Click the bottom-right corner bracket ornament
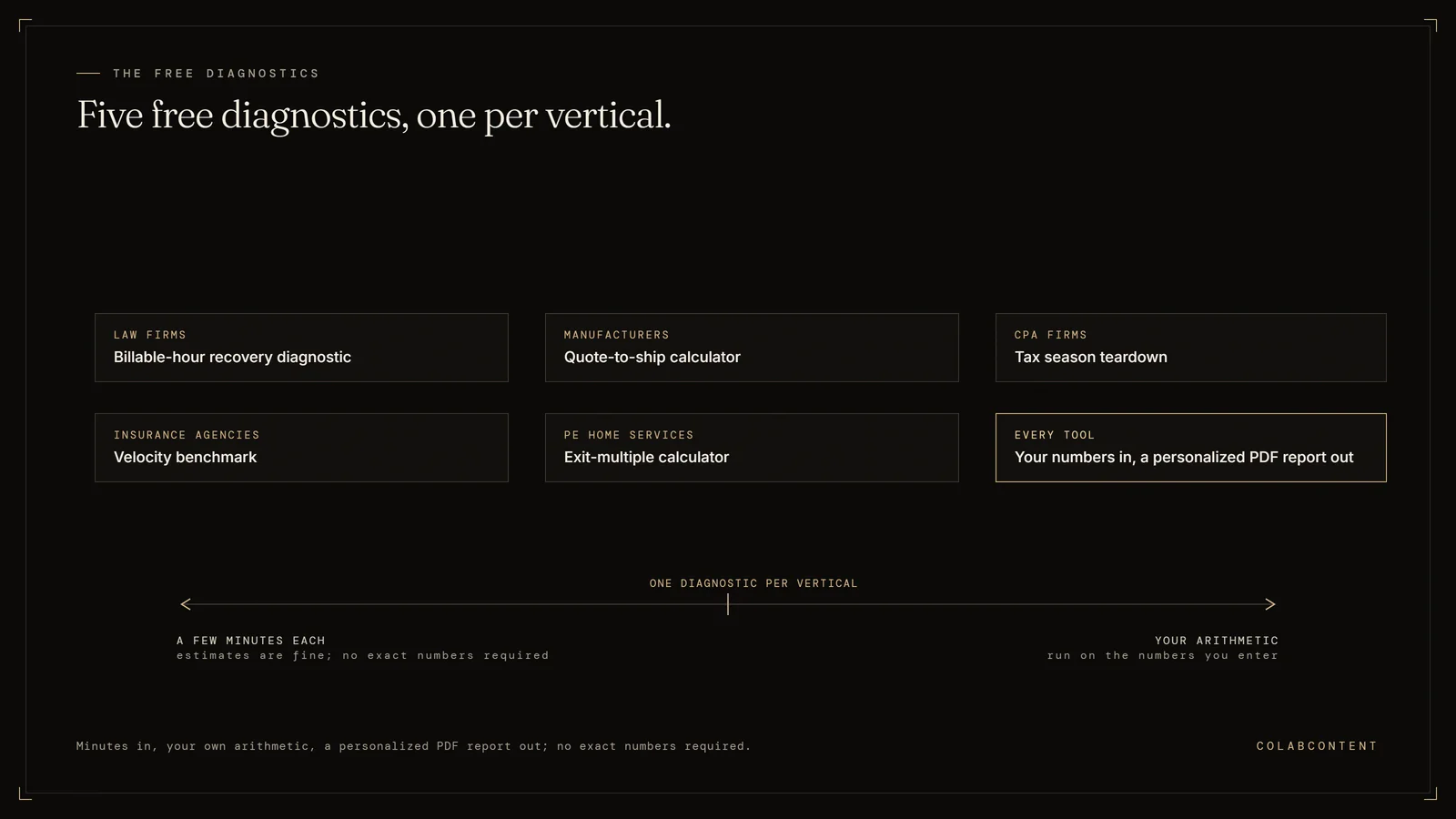The image size is (1456, 819). click(1431, 794)
